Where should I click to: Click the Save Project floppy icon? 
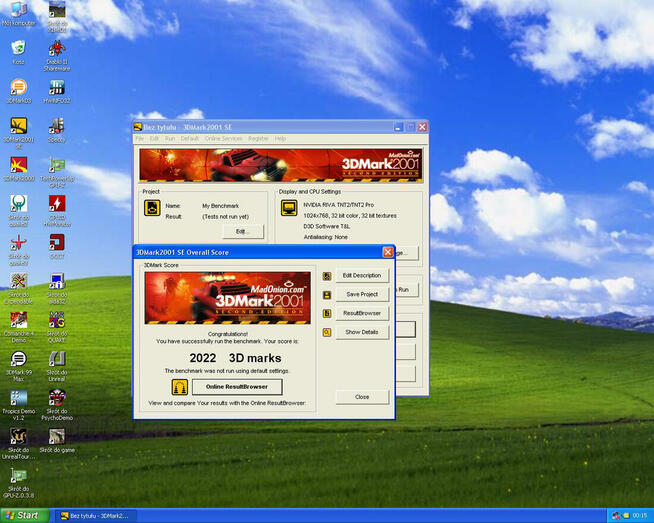pyautogui.click(x=327, y=295)
